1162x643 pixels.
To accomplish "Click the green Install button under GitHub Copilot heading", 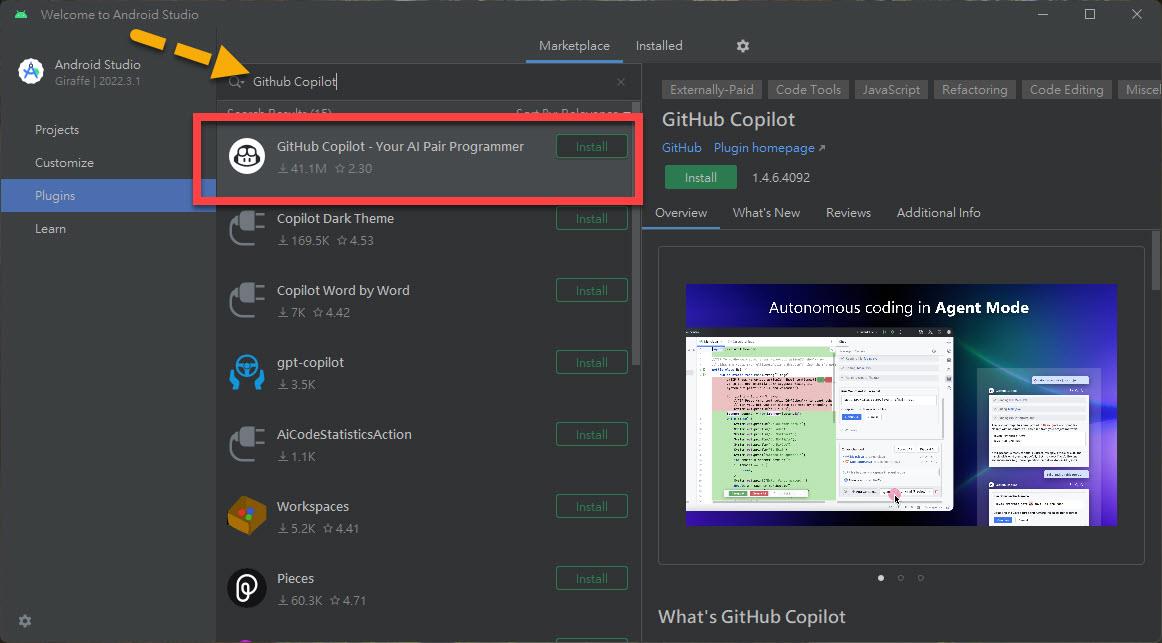I will point(700,177).
